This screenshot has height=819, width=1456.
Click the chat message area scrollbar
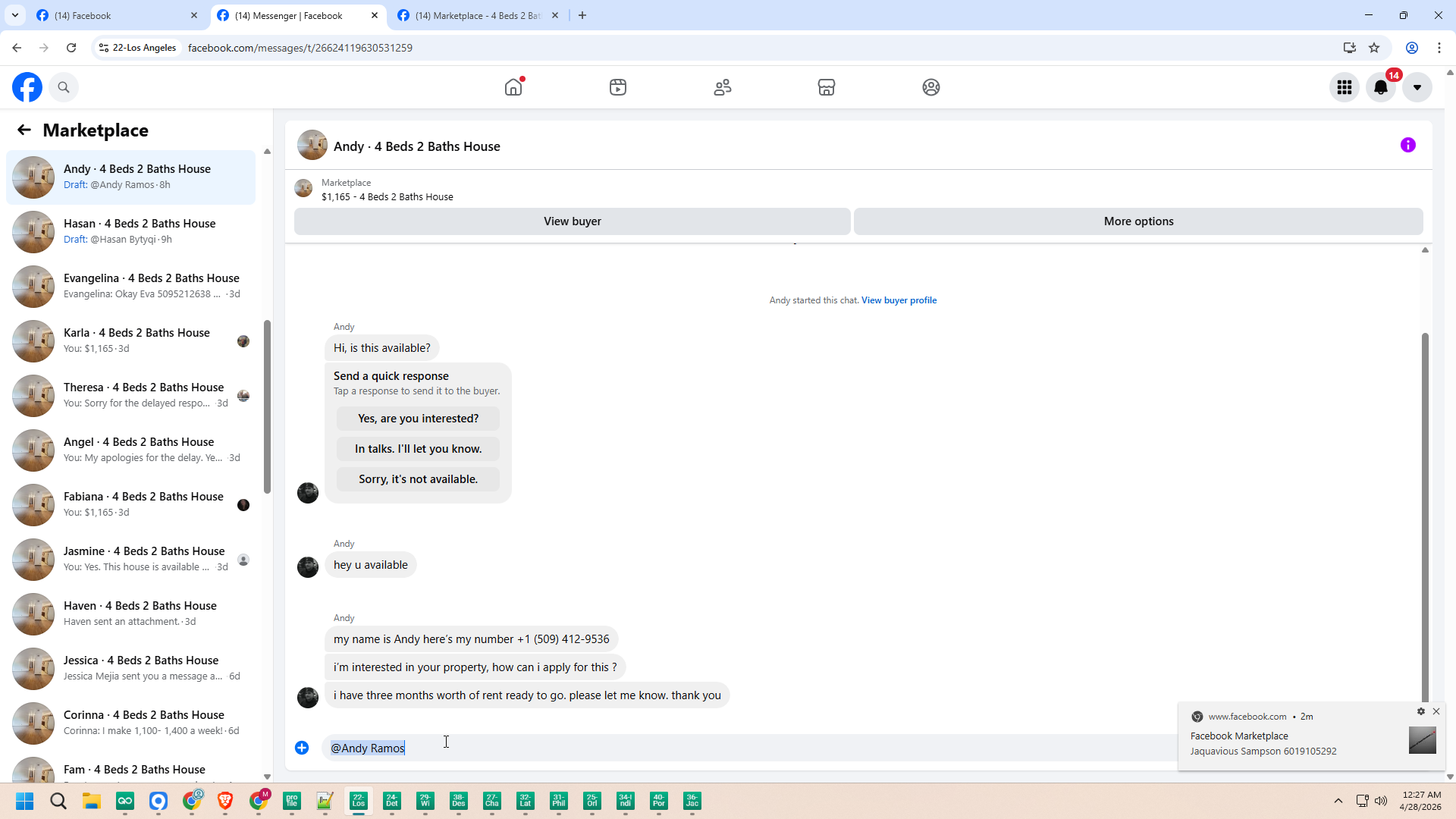[x=1425, y=516]
